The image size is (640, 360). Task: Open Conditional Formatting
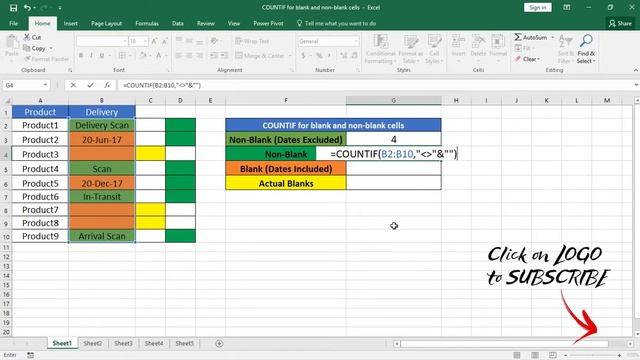point(380,49)
